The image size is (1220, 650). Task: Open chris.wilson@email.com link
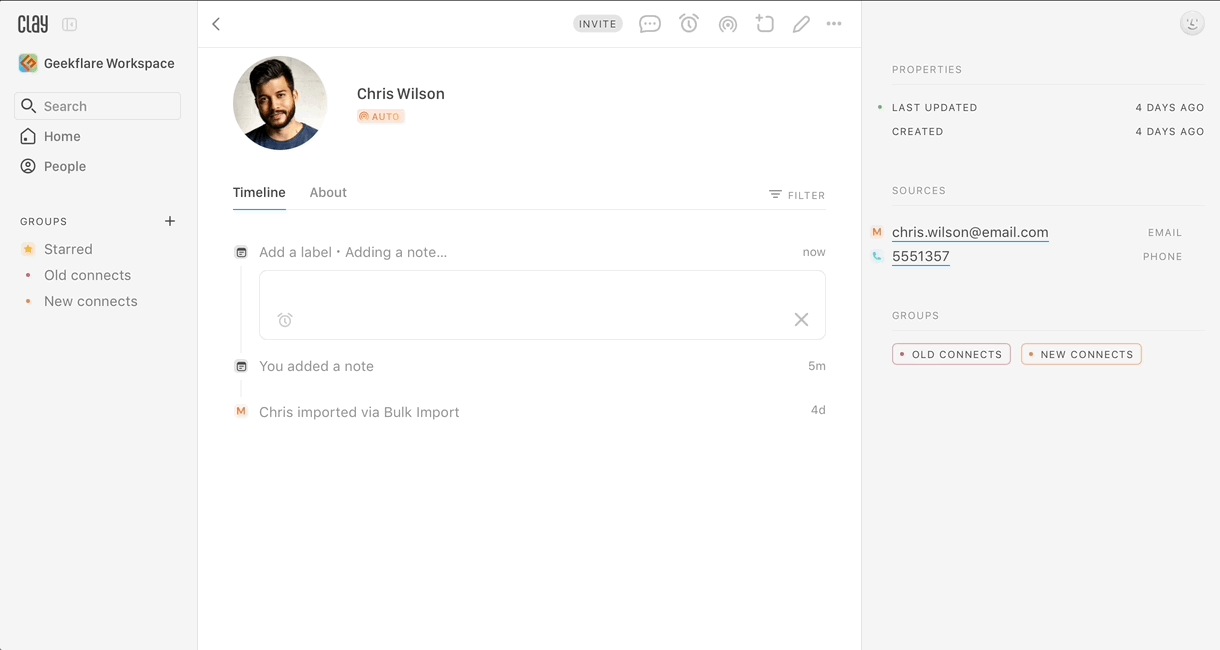pos(970,232)
